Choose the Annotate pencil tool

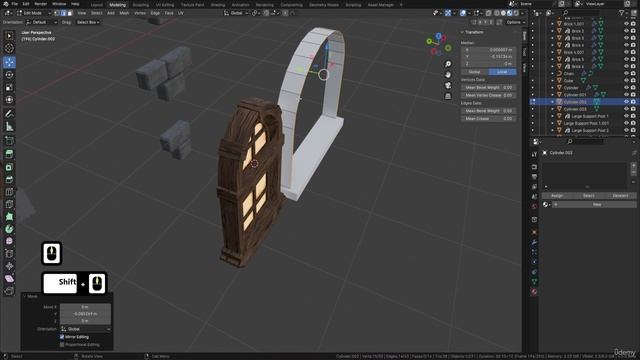click(9, 114)
